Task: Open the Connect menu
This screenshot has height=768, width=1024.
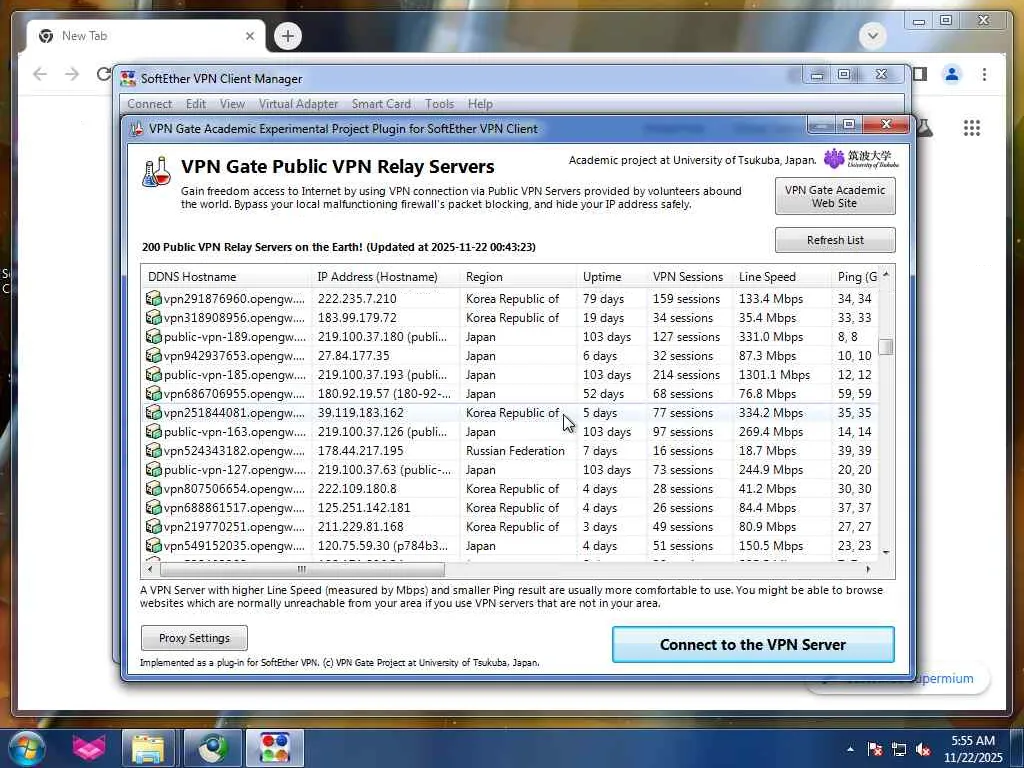Action: coord(150,104)
